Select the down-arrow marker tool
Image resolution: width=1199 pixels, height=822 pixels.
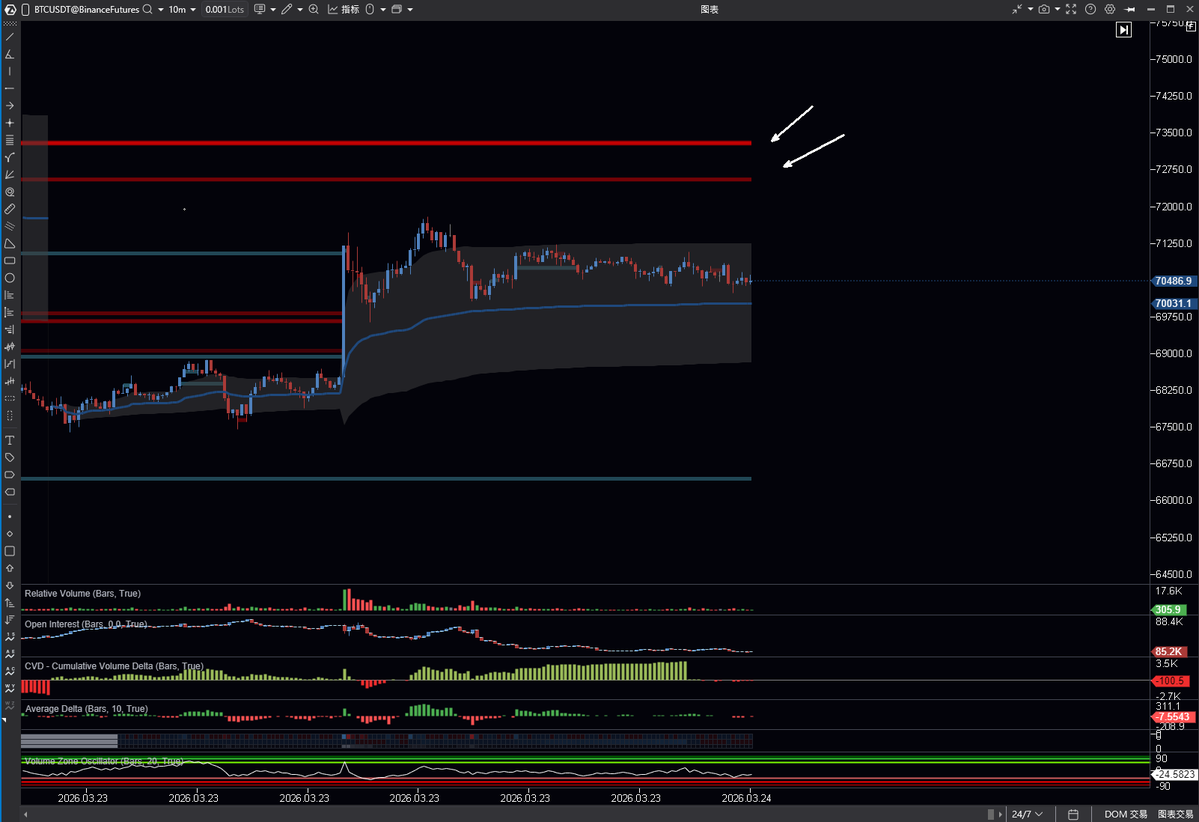(x=10, y=586)
